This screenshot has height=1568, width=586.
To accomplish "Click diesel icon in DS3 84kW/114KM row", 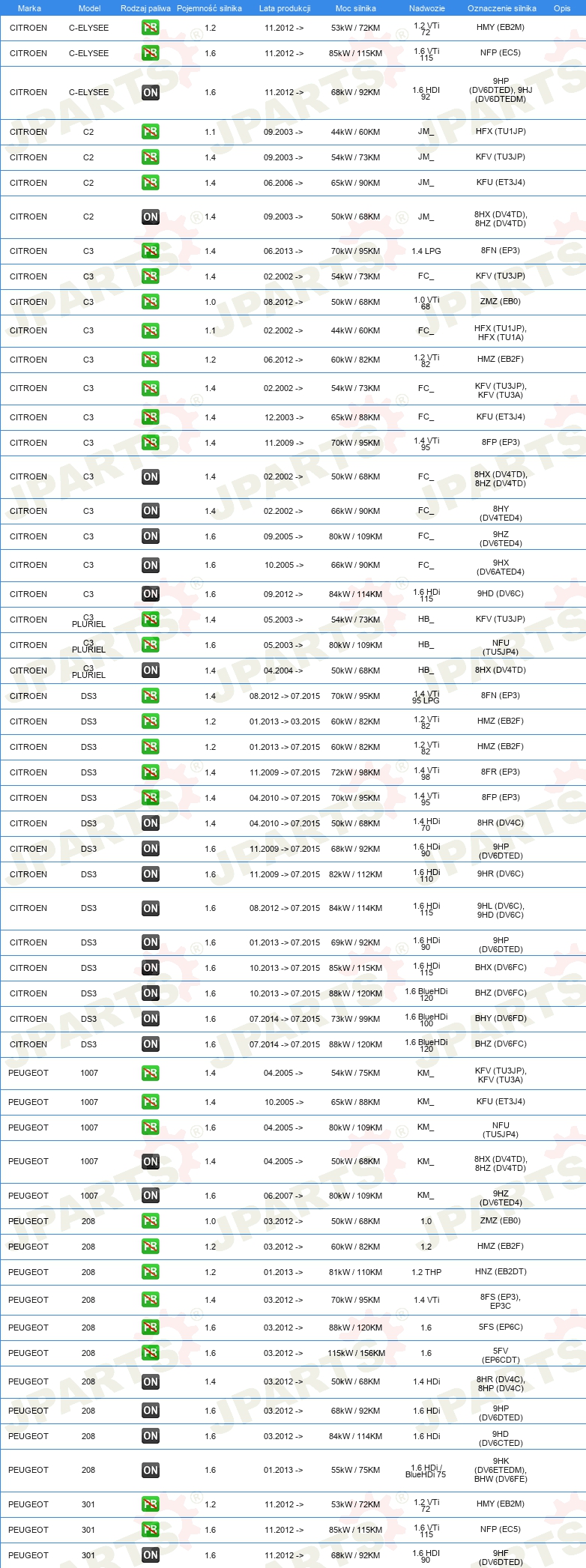I will [151, 908].
